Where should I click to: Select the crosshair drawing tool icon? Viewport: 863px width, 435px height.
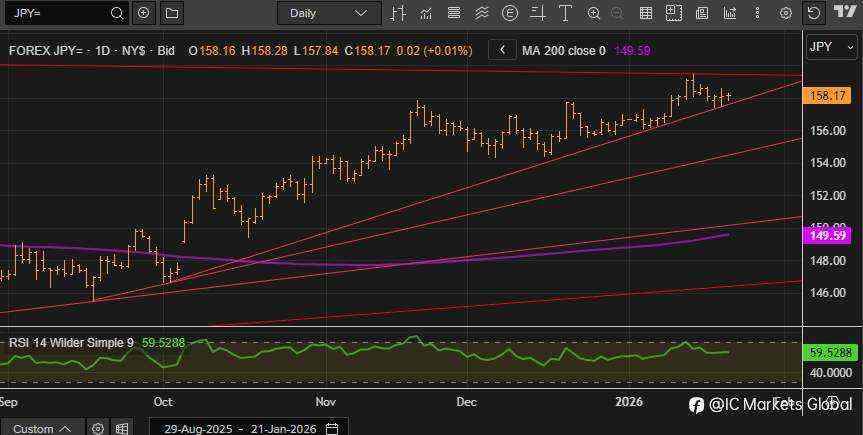537,13
